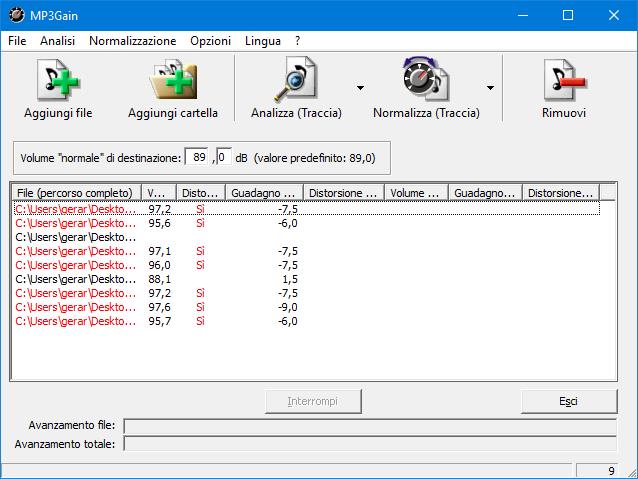Click the gain value -9,0
Image resolution: width=638 pixels, height=479 pixels.
[x=288, y=307]
